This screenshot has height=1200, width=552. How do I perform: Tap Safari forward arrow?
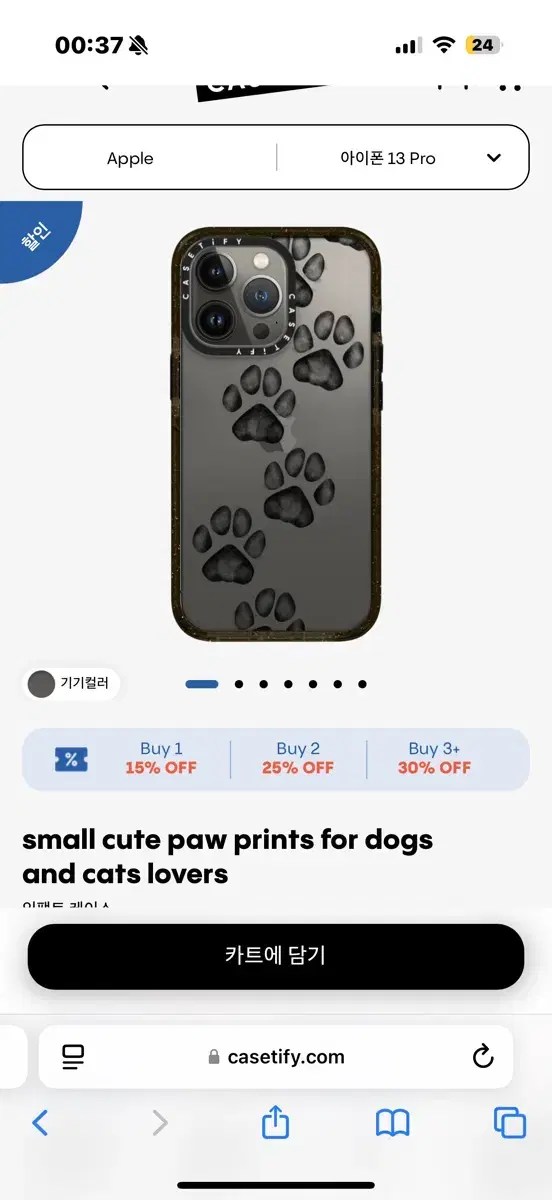point(159,1123)
